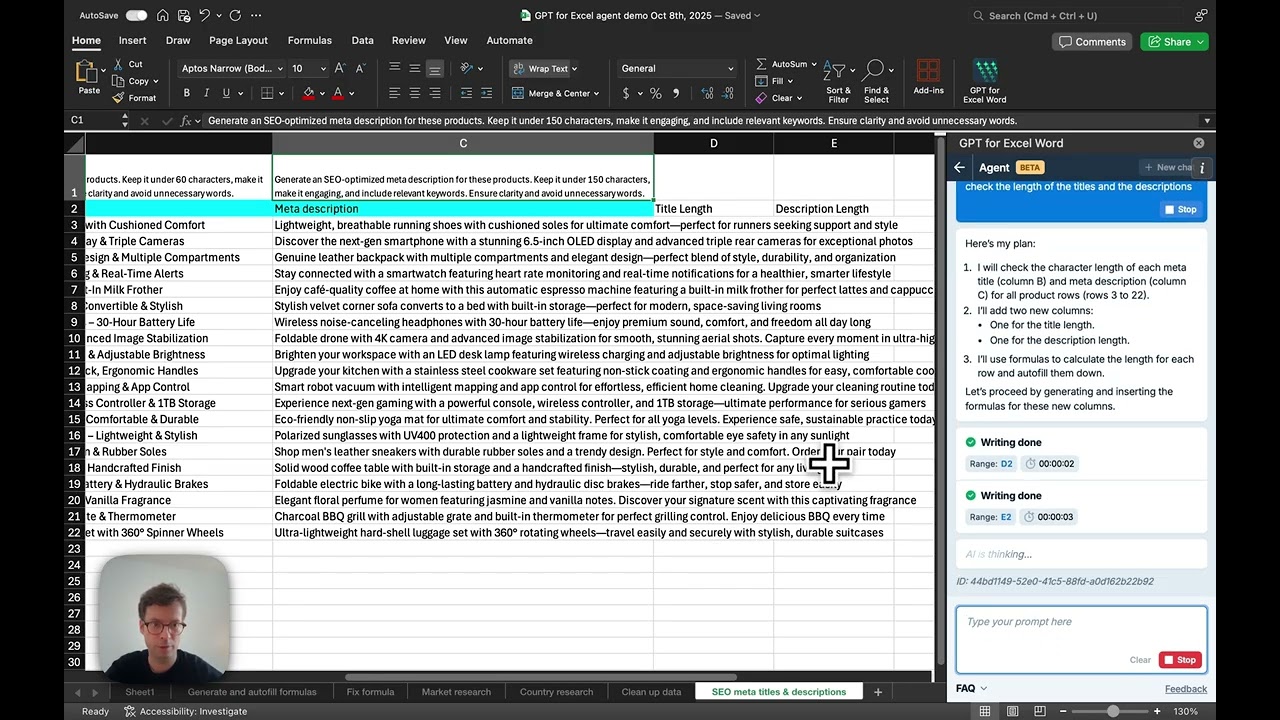Expand the Clear dropdown

(800, 98)
